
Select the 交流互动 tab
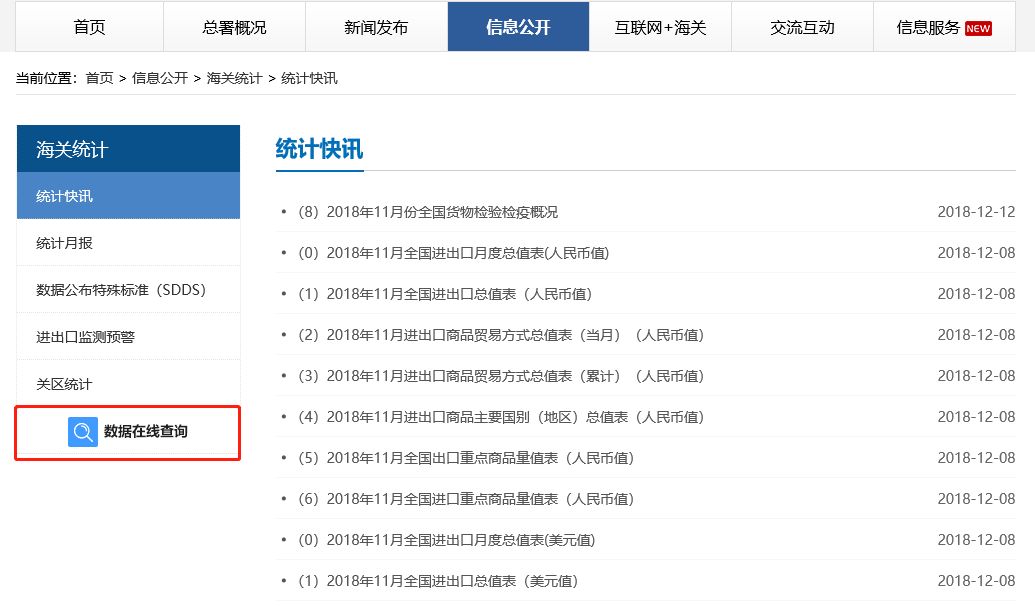[804, 28]
